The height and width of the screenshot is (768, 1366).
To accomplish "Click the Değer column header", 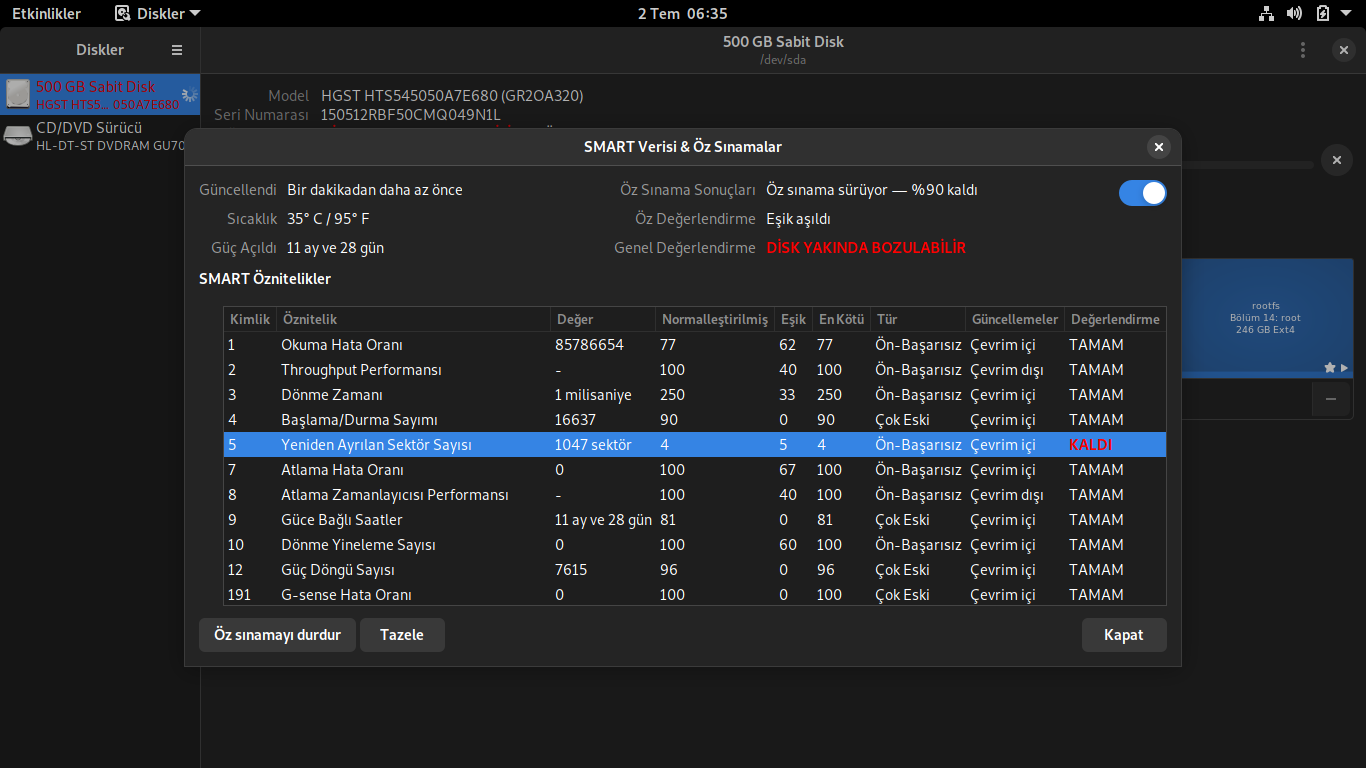I will pos(603,320).
